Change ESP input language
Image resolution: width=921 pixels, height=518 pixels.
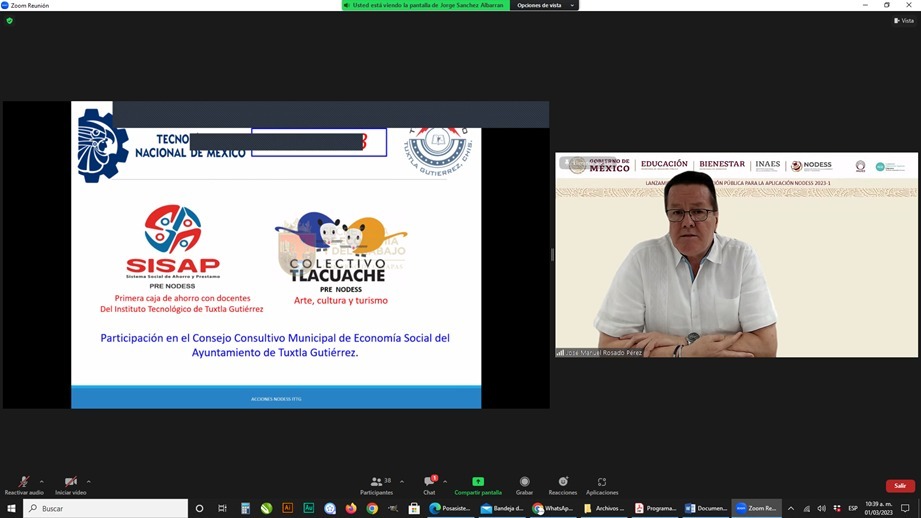(852, 508)
